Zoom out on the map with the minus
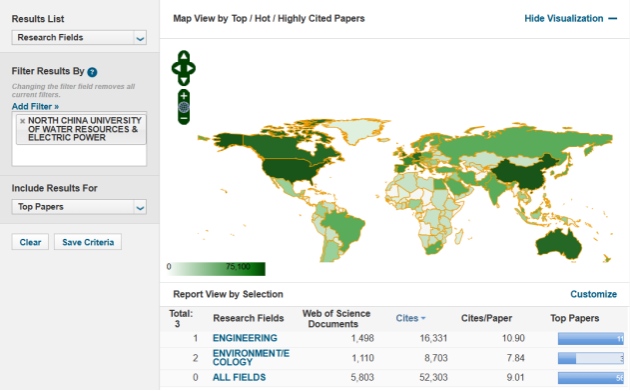Screen dimensions: 630x391 [x=184, y=119]
